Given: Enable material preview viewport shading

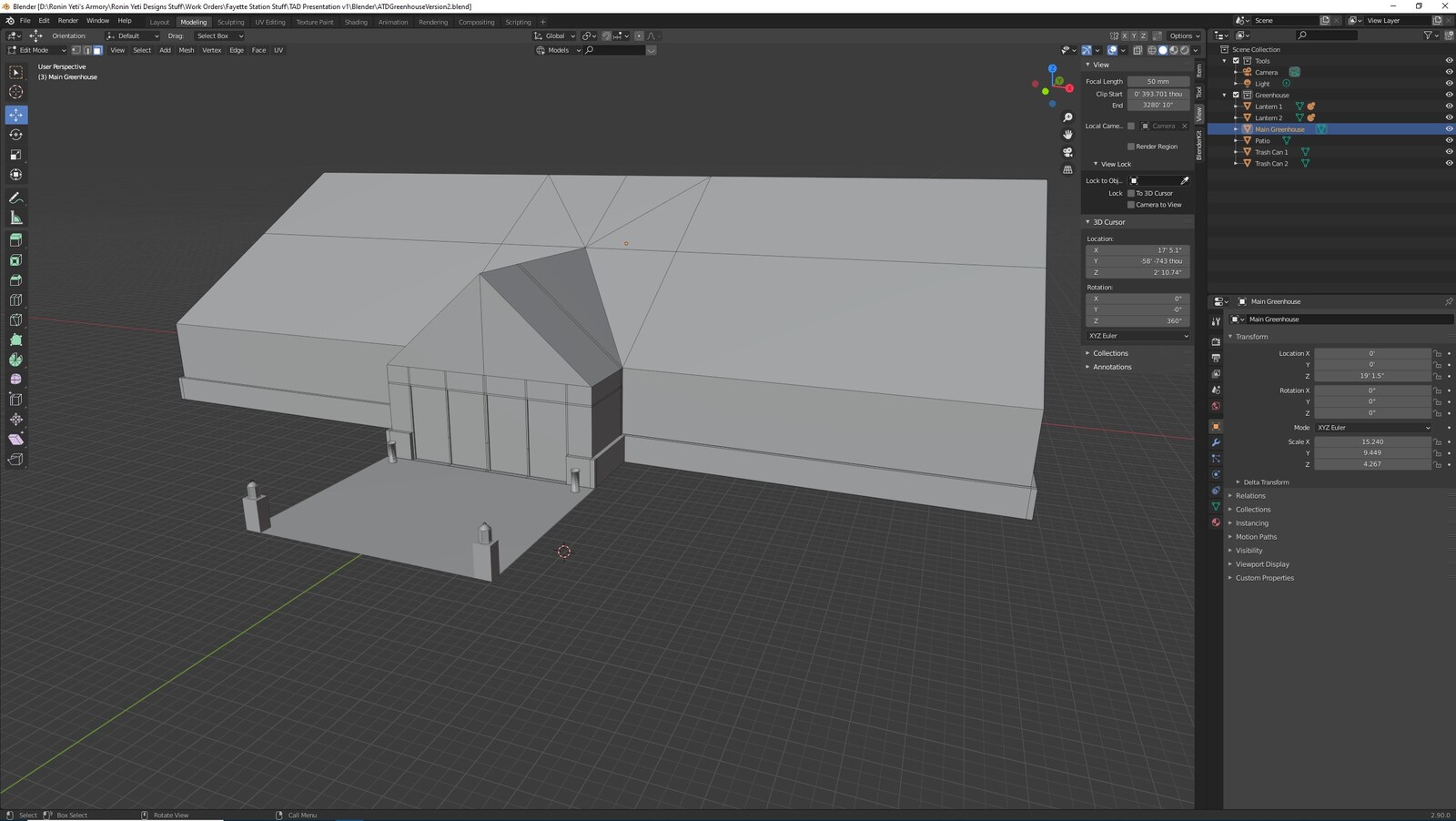Looking at the screenshot, I should [x=1174, y=50].
